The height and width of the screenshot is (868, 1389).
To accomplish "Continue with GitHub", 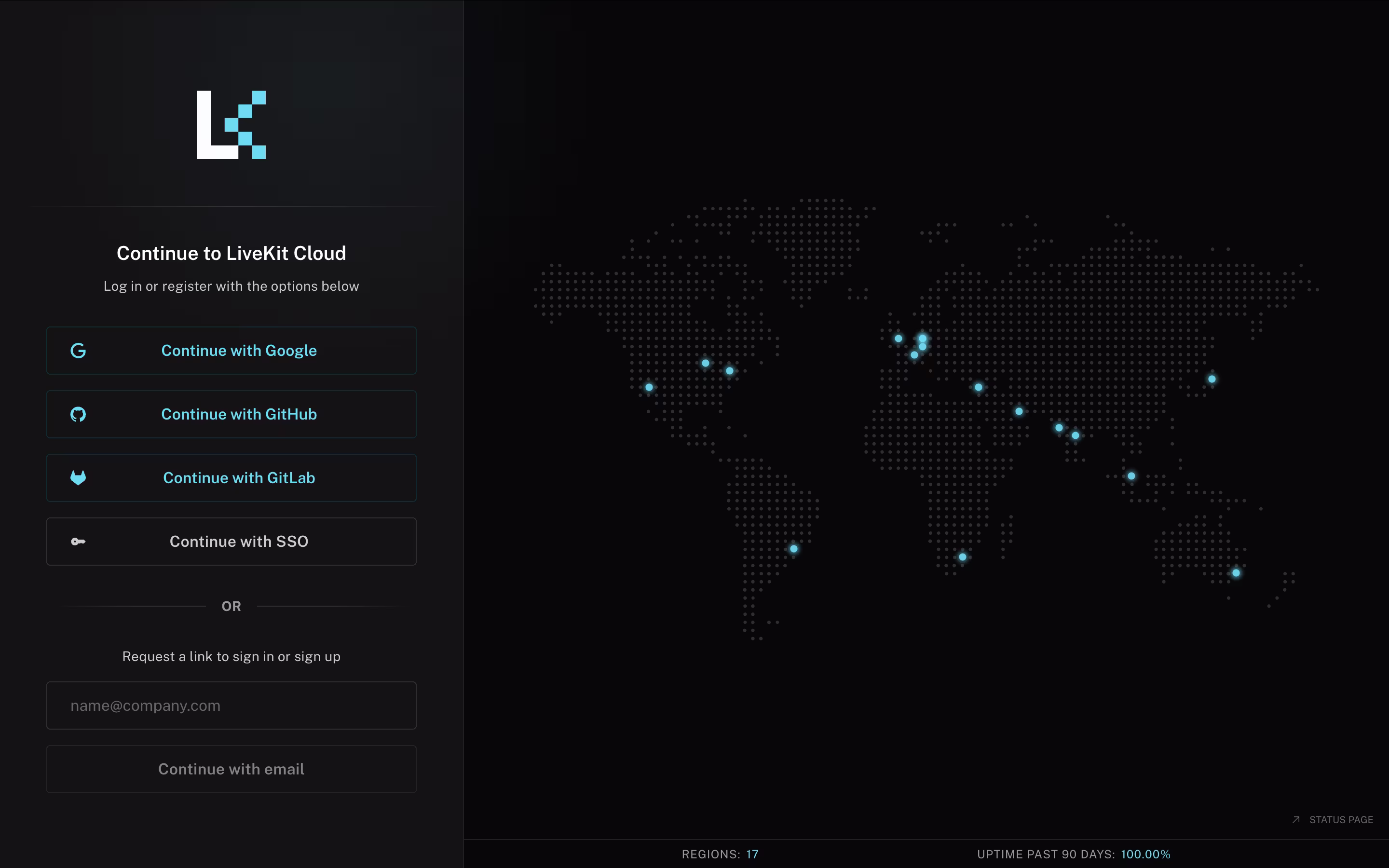I will (x=231, y=415).
